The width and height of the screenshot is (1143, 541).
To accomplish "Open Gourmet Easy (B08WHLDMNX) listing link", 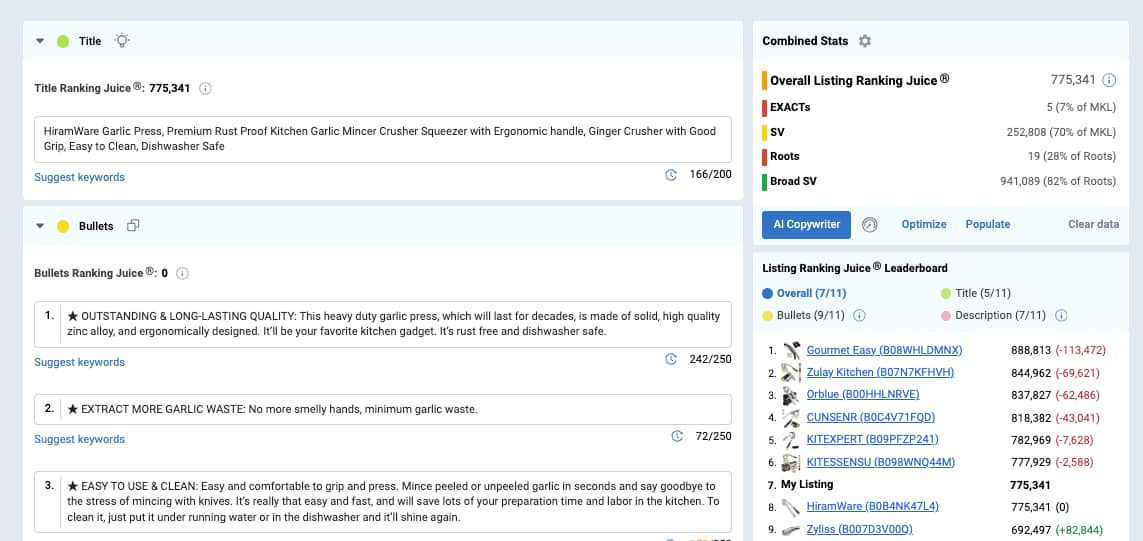I will click(884, 350).
